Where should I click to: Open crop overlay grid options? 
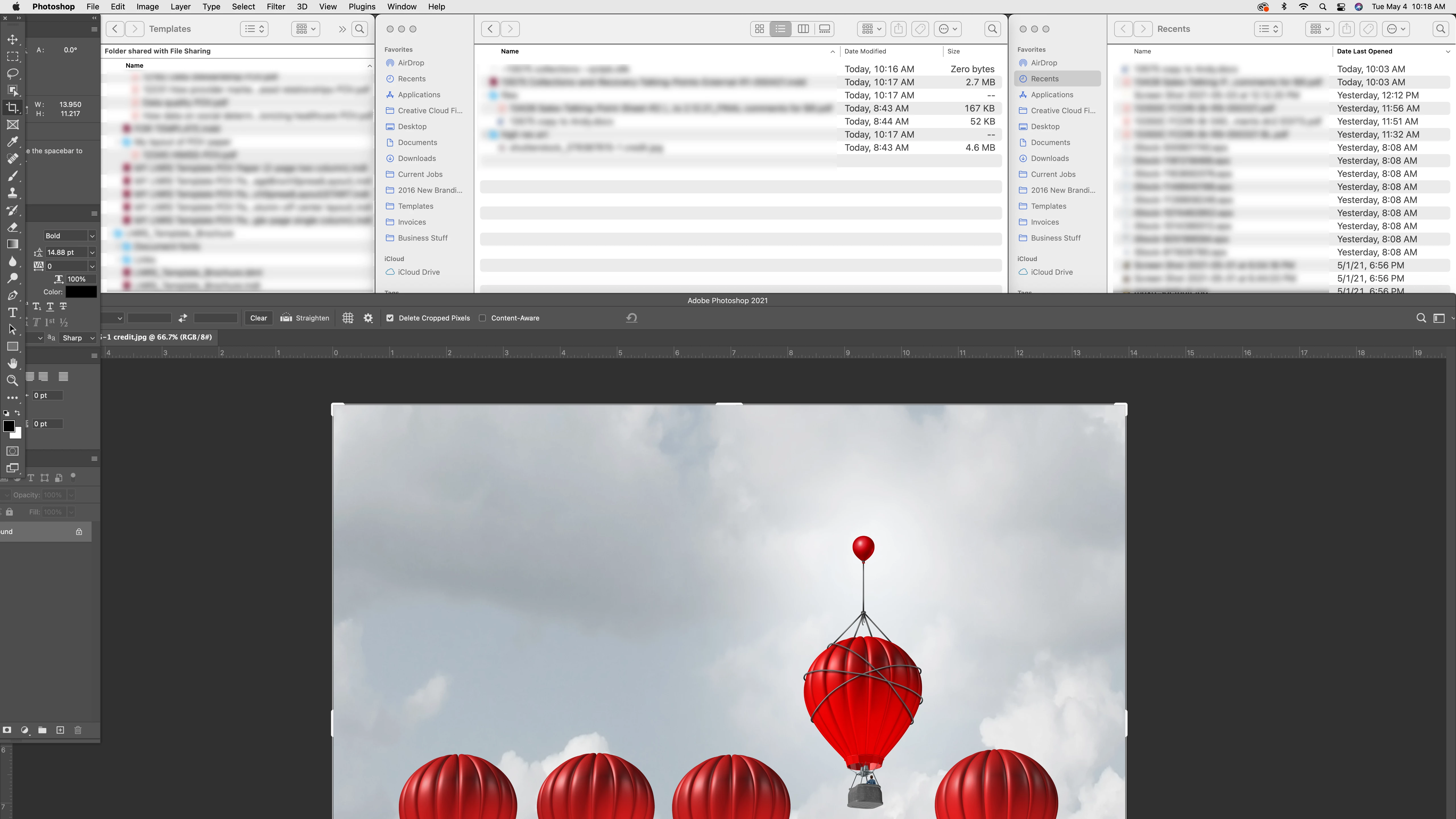348,318
